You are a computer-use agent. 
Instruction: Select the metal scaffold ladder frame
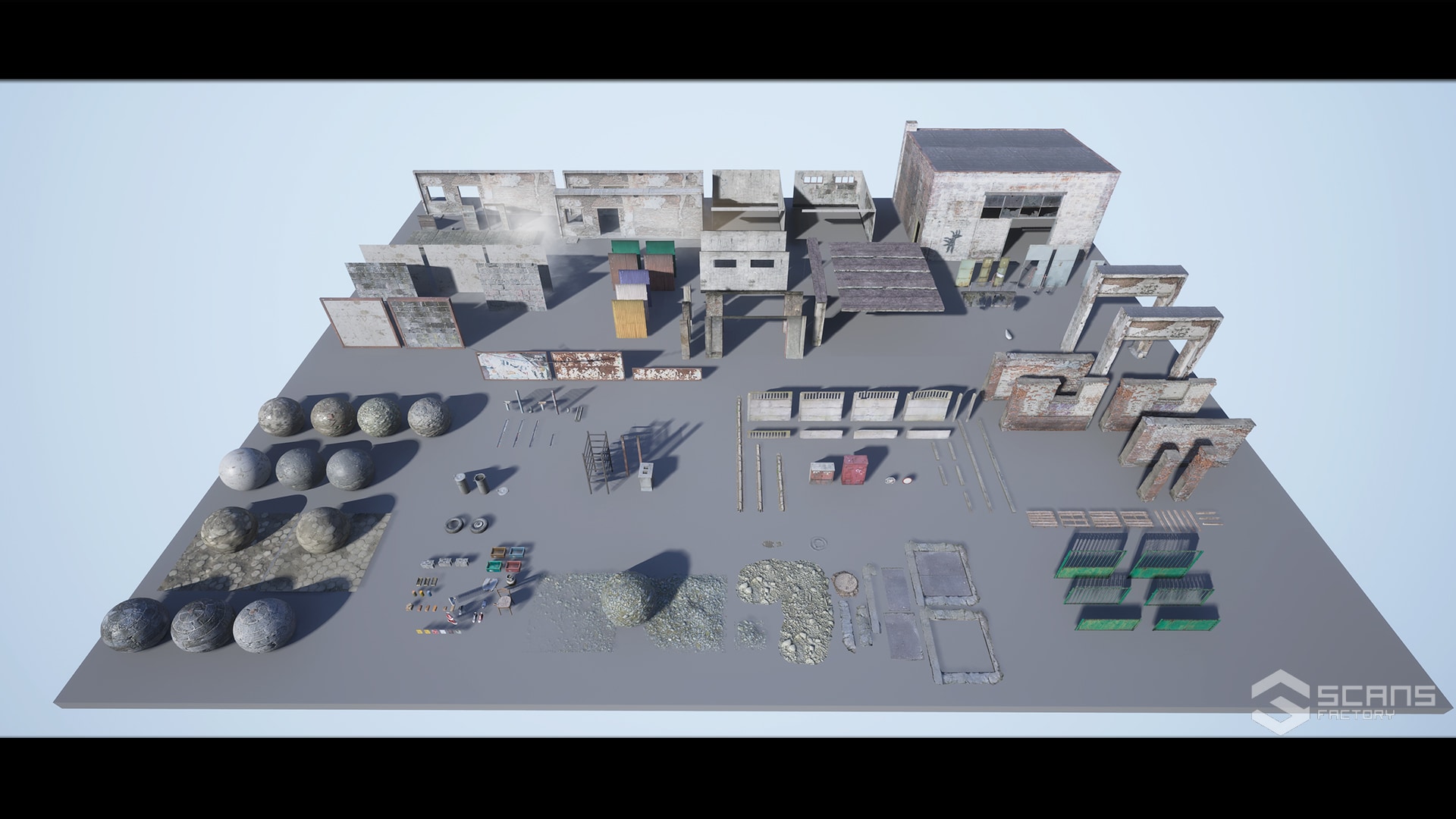tap(598, 462)
